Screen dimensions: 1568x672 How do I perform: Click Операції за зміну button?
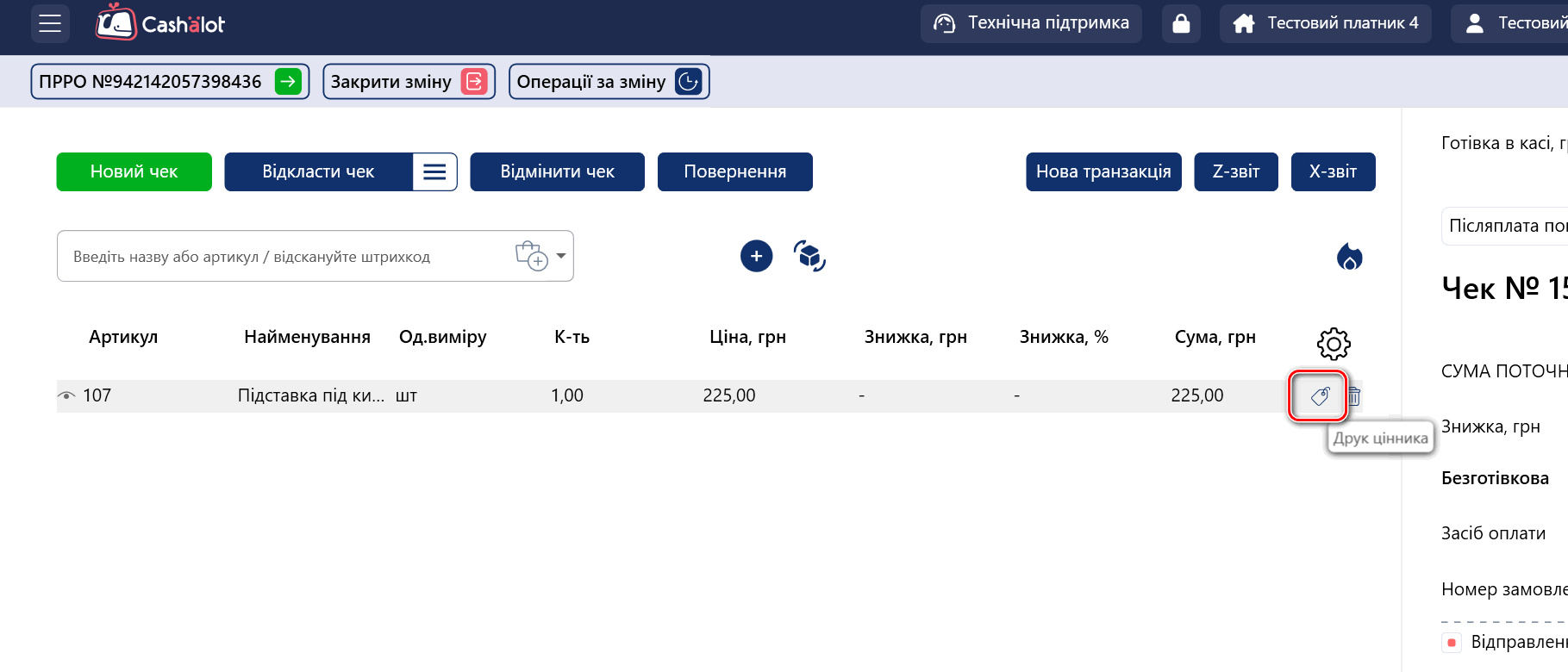click(609, 82)
